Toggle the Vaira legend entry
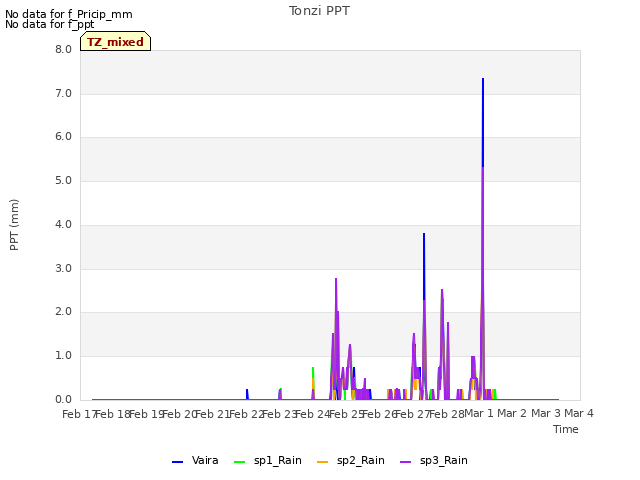The width and height of the screenshot is (640, 480). pyautogui.click(x=195, y=461)
